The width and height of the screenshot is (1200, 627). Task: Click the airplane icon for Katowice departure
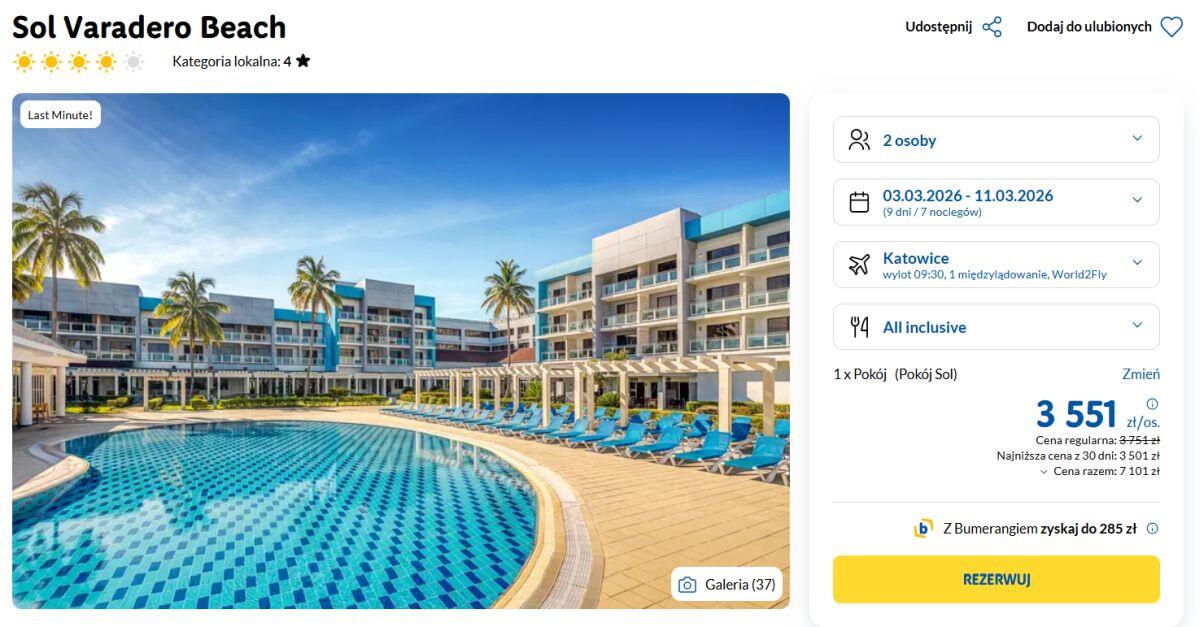point(859,265)
